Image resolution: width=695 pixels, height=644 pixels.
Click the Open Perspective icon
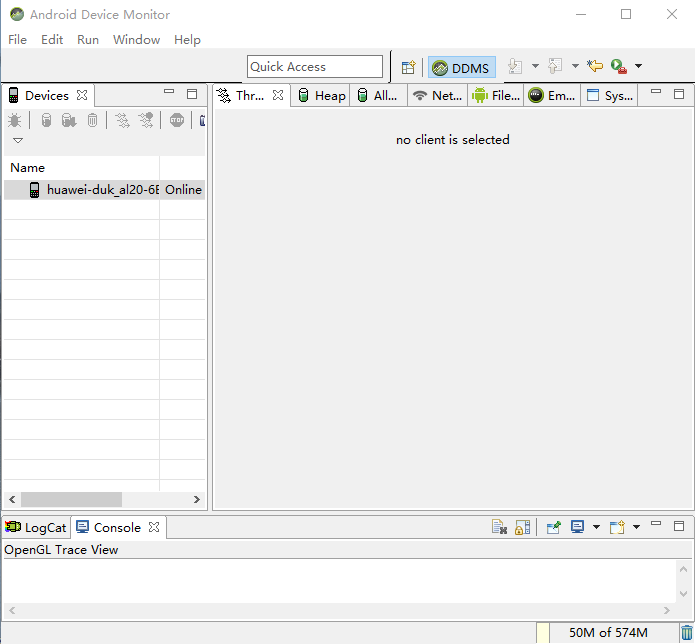click(x=408, y=67)
